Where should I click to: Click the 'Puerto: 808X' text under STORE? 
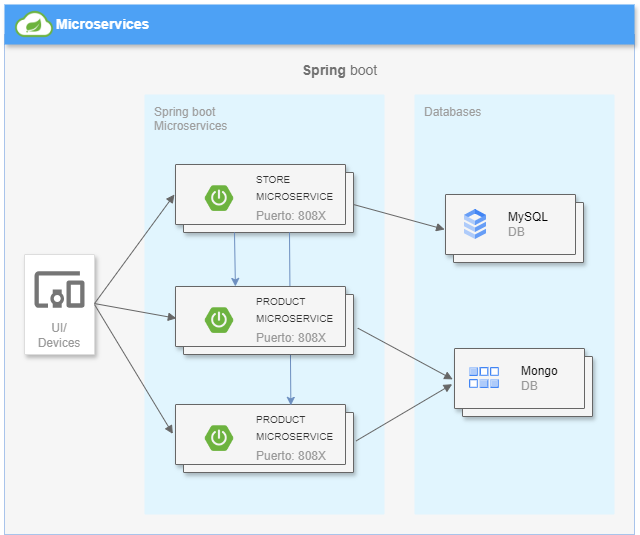pos(291,215)
